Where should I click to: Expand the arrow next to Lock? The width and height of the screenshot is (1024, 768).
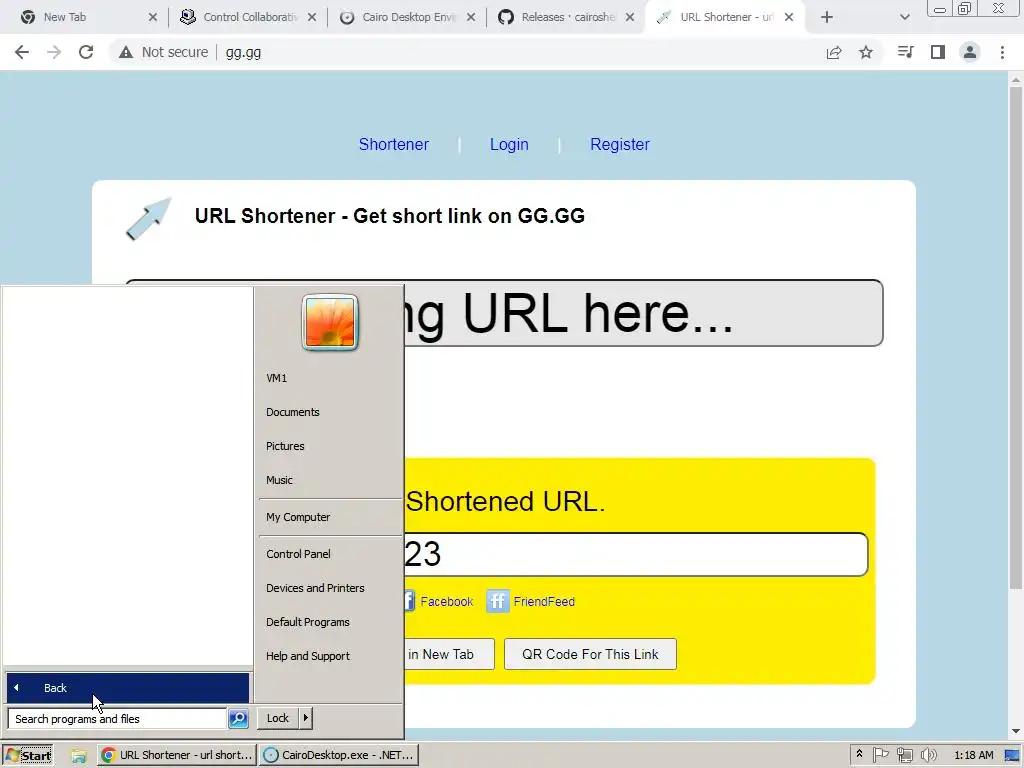[306, 718]
